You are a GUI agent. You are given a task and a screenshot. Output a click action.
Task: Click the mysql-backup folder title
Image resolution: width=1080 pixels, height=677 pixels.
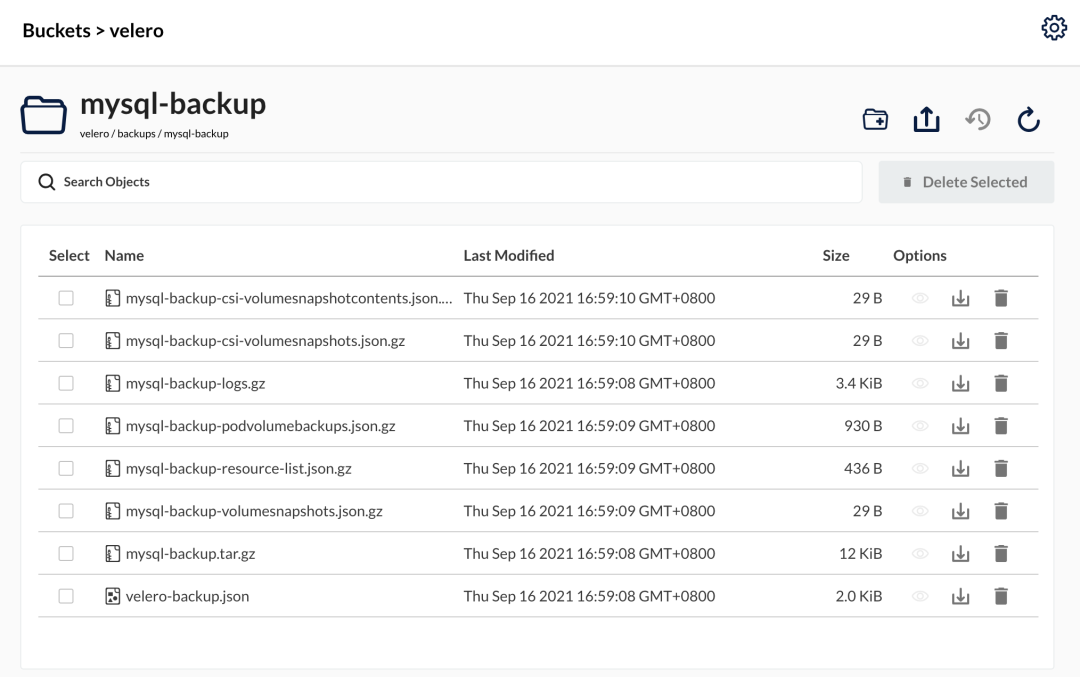click(x=173, y=105)
